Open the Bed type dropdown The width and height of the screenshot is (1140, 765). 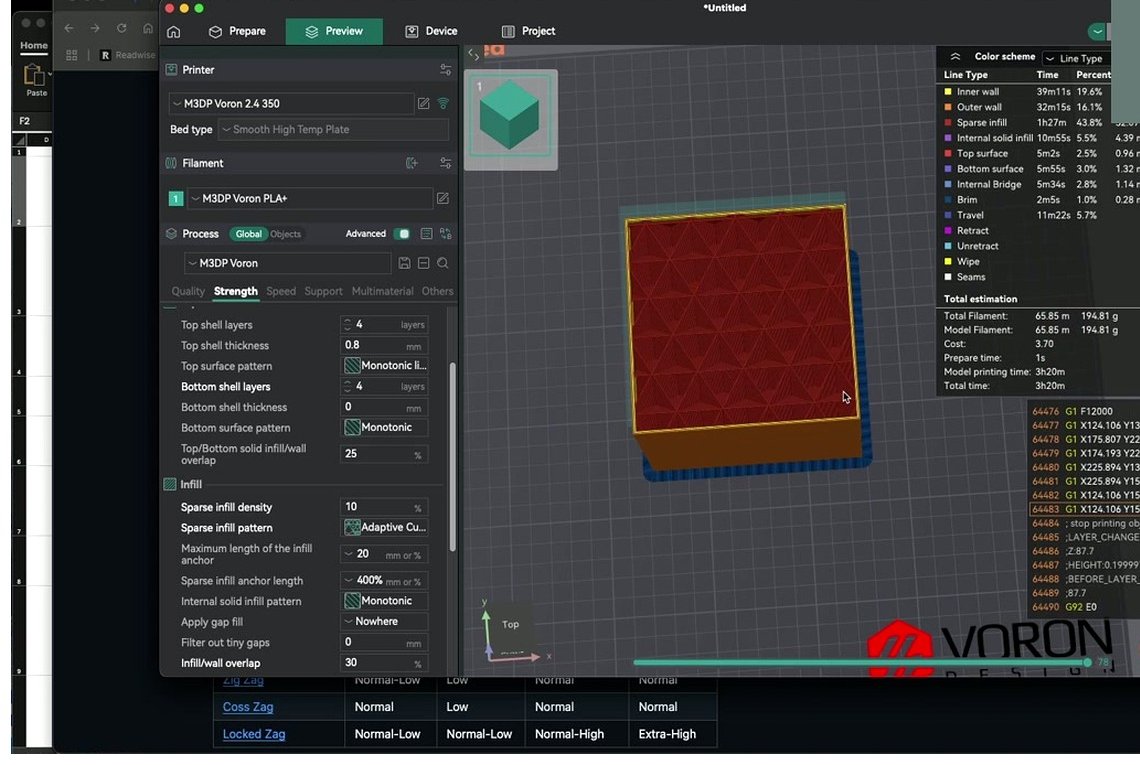tap(333, 129)
